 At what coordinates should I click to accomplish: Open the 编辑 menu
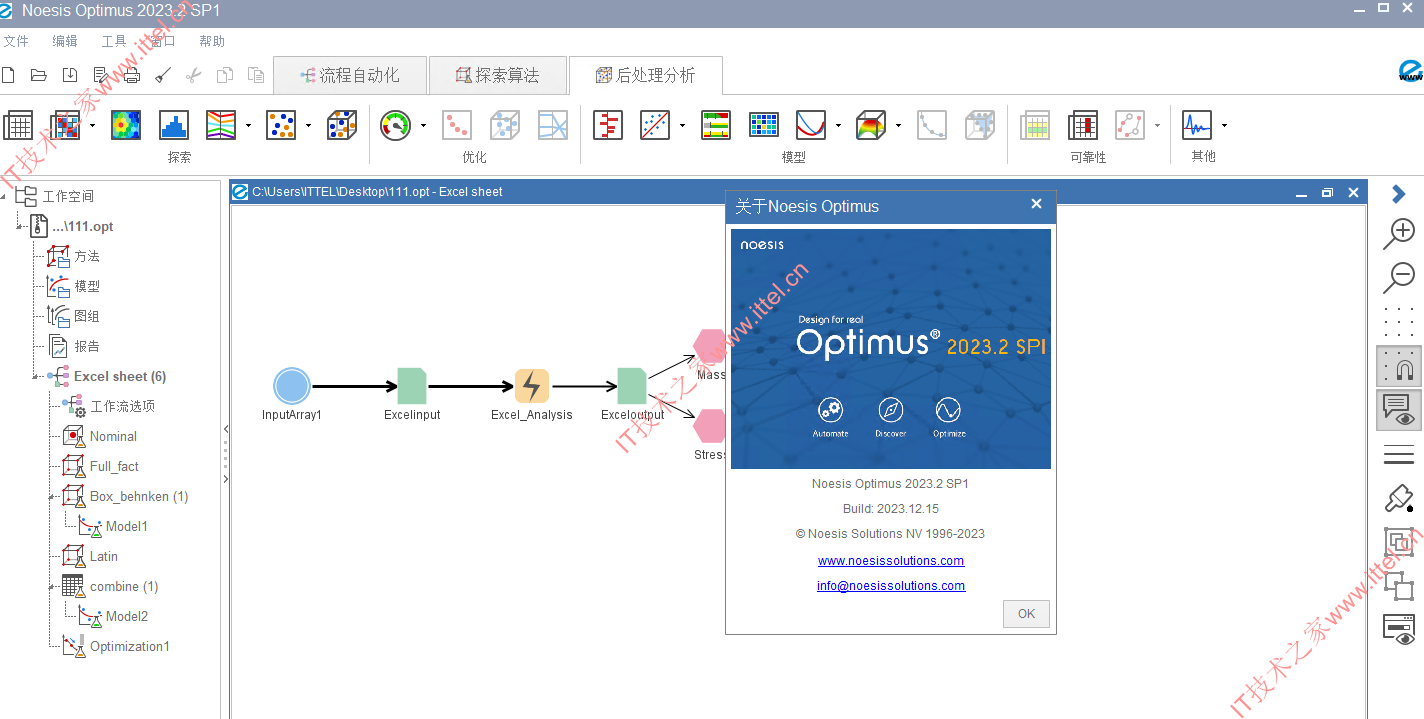coord(65,41)
